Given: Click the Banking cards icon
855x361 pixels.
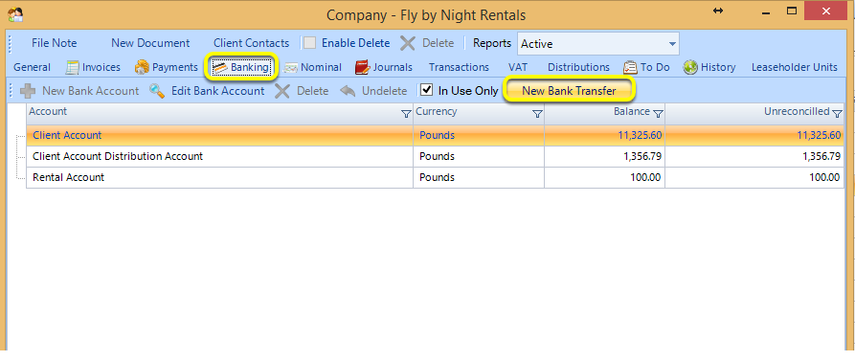Looking at the screenshot, I should click(x=220, y=67).
